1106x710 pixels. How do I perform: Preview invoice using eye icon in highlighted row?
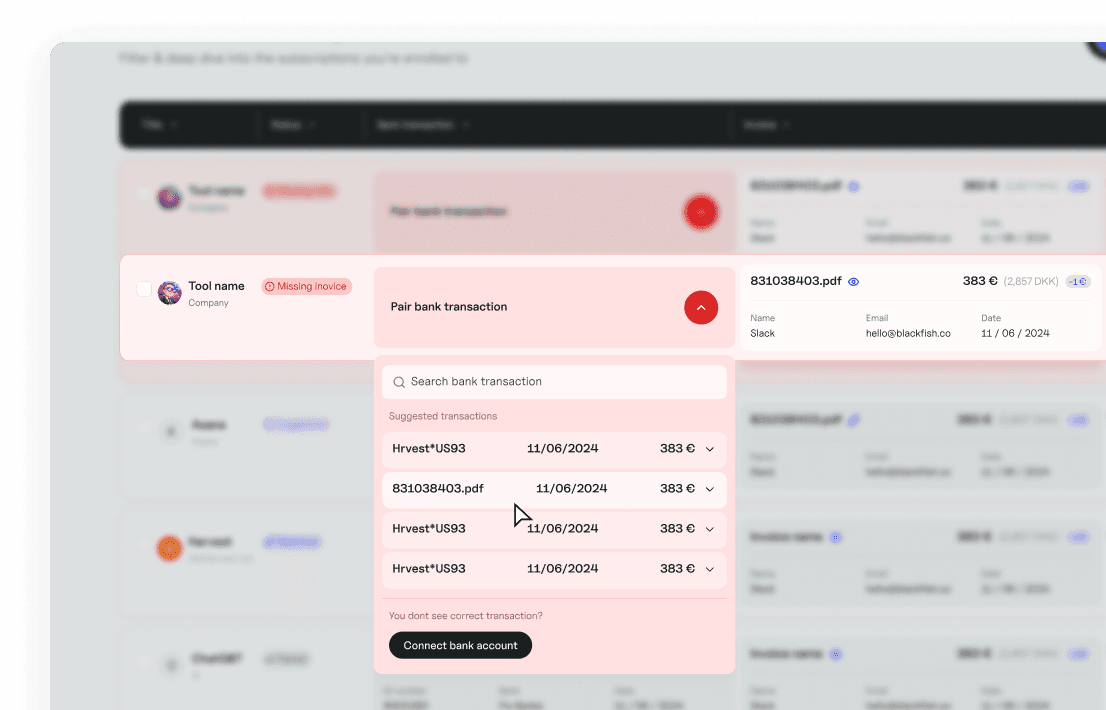pyautogui.click(x=853, y=282)
